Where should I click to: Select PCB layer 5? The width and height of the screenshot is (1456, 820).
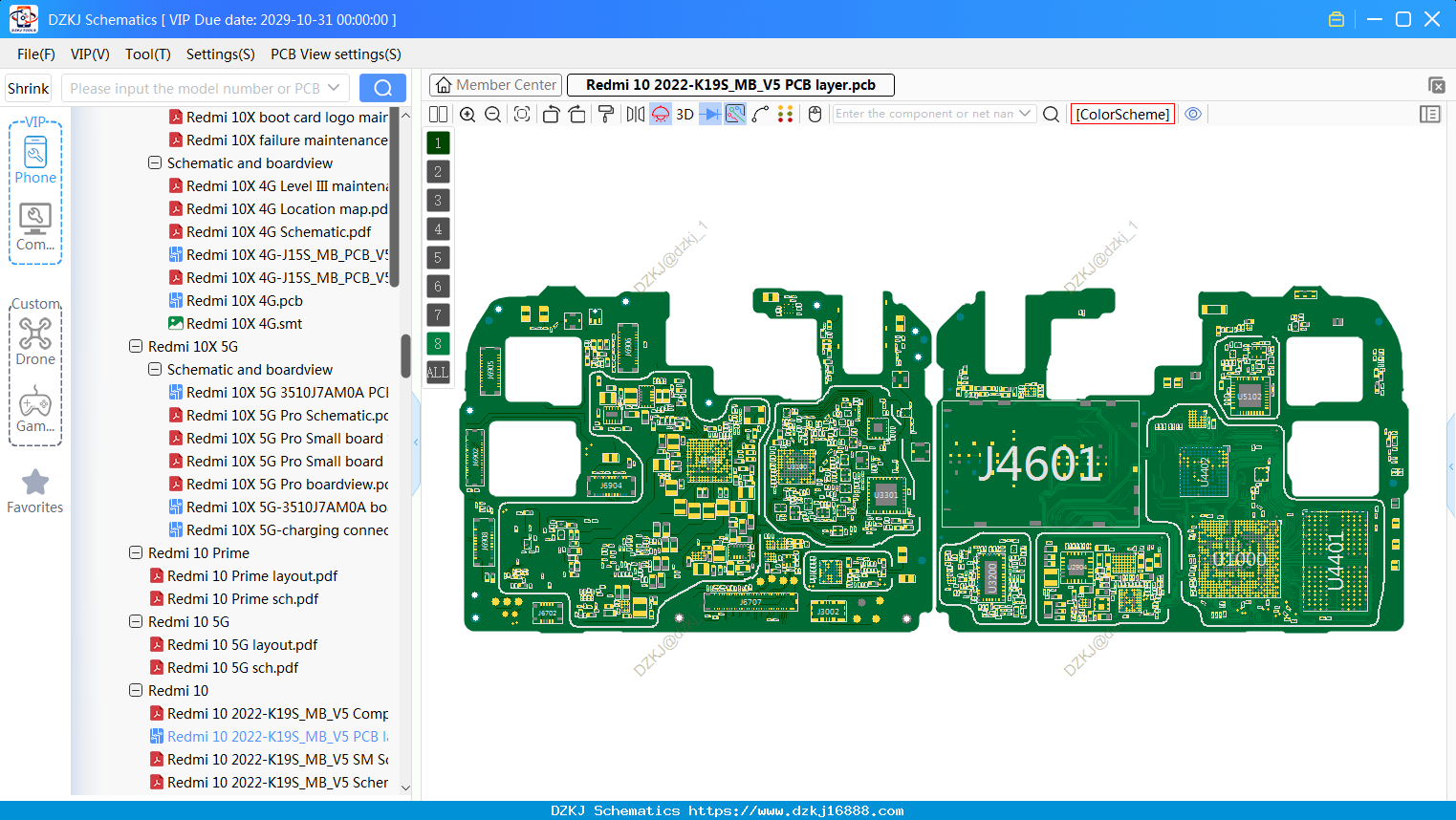click(438, 258)
